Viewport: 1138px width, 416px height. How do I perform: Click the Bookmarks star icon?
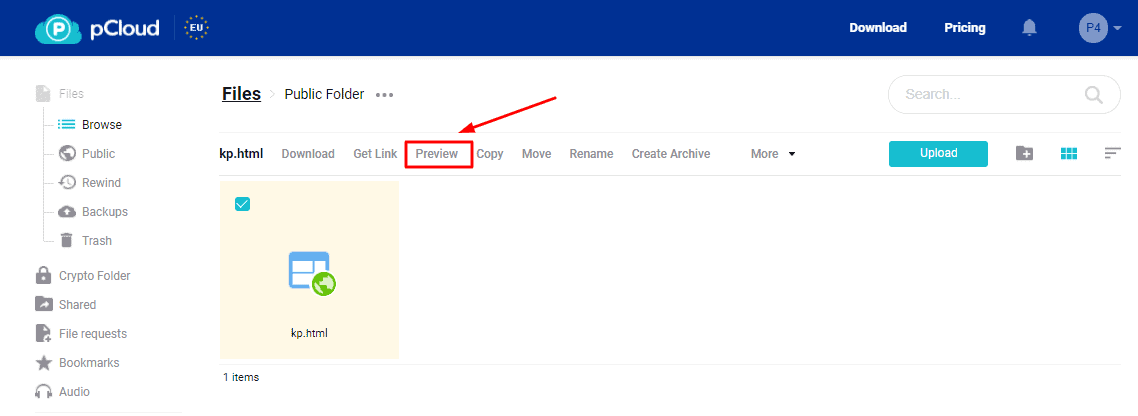point(44,362)
